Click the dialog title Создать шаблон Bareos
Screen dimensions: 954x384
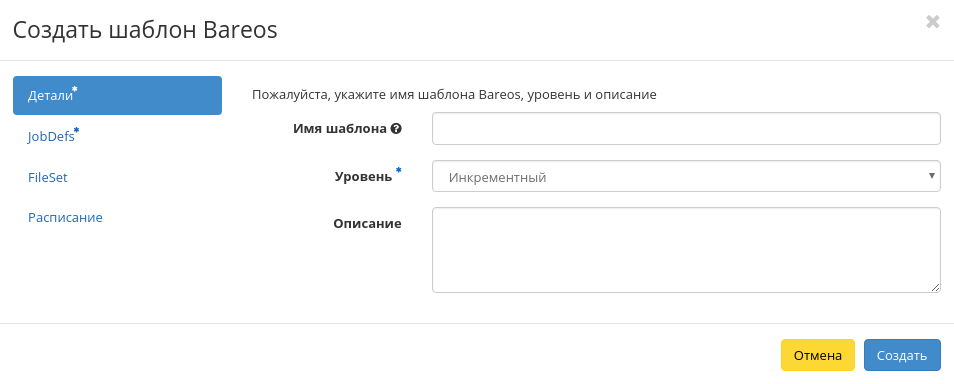(x=145, y=30)
